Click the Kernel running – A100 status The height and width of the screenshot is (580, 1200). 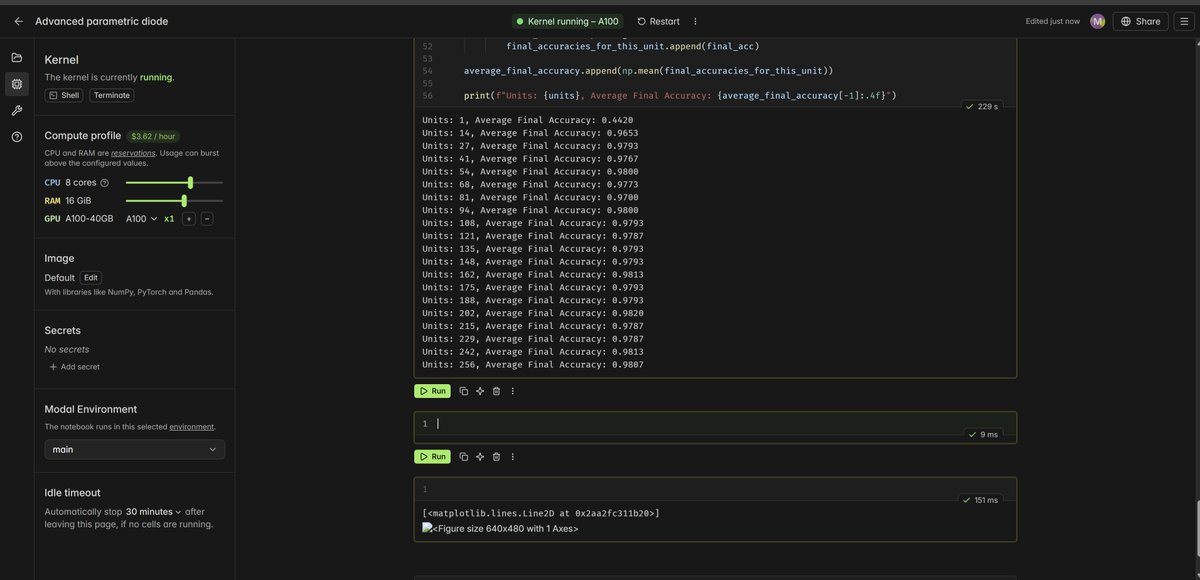(567, 21)
